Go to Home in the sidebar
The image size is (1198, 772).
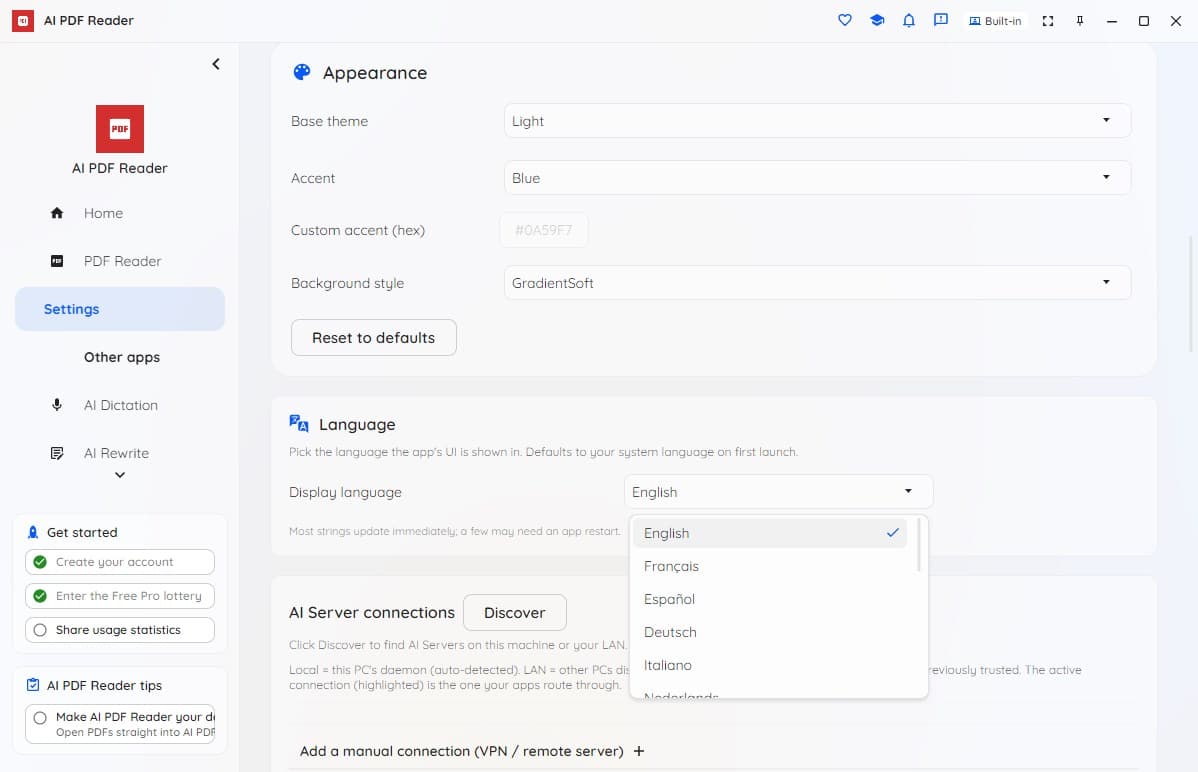[120, 213]
